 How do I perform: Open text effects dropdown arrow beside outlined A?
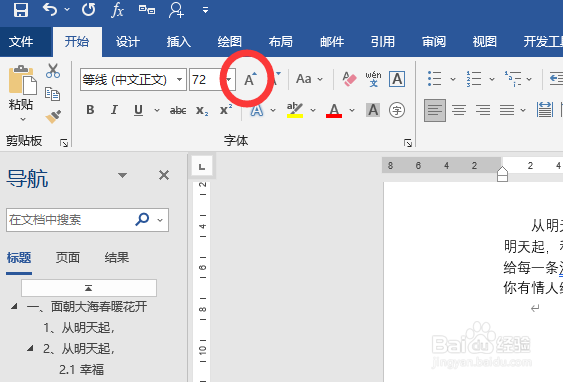point(273,110)
